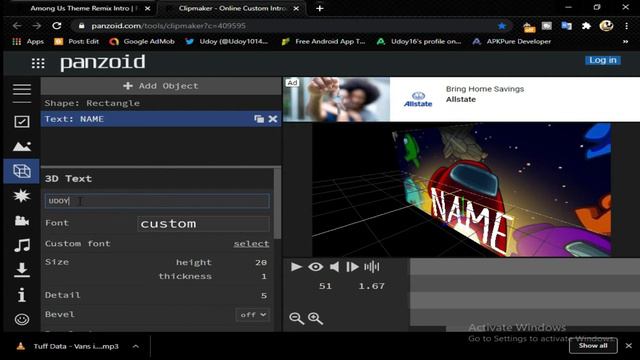Select the 3D cube objects sidebar icon

(22, 171)
